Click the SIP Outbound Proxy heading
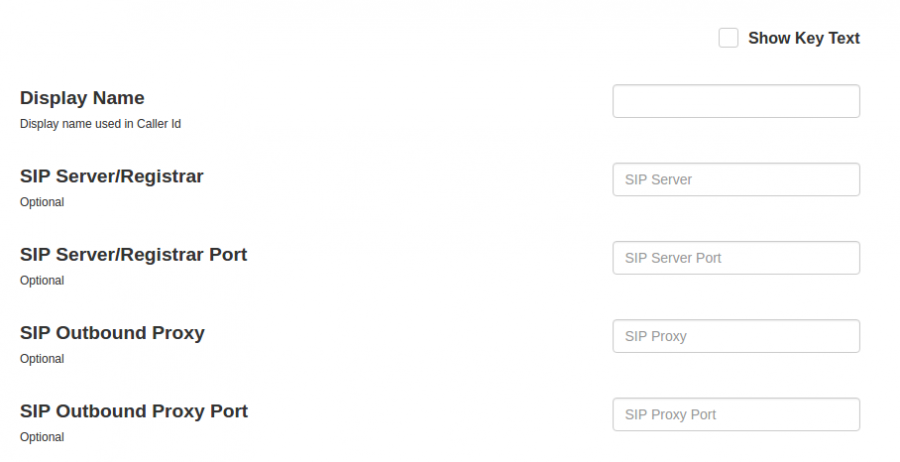This screenshot has width=900, height=462. pos(112,333)
